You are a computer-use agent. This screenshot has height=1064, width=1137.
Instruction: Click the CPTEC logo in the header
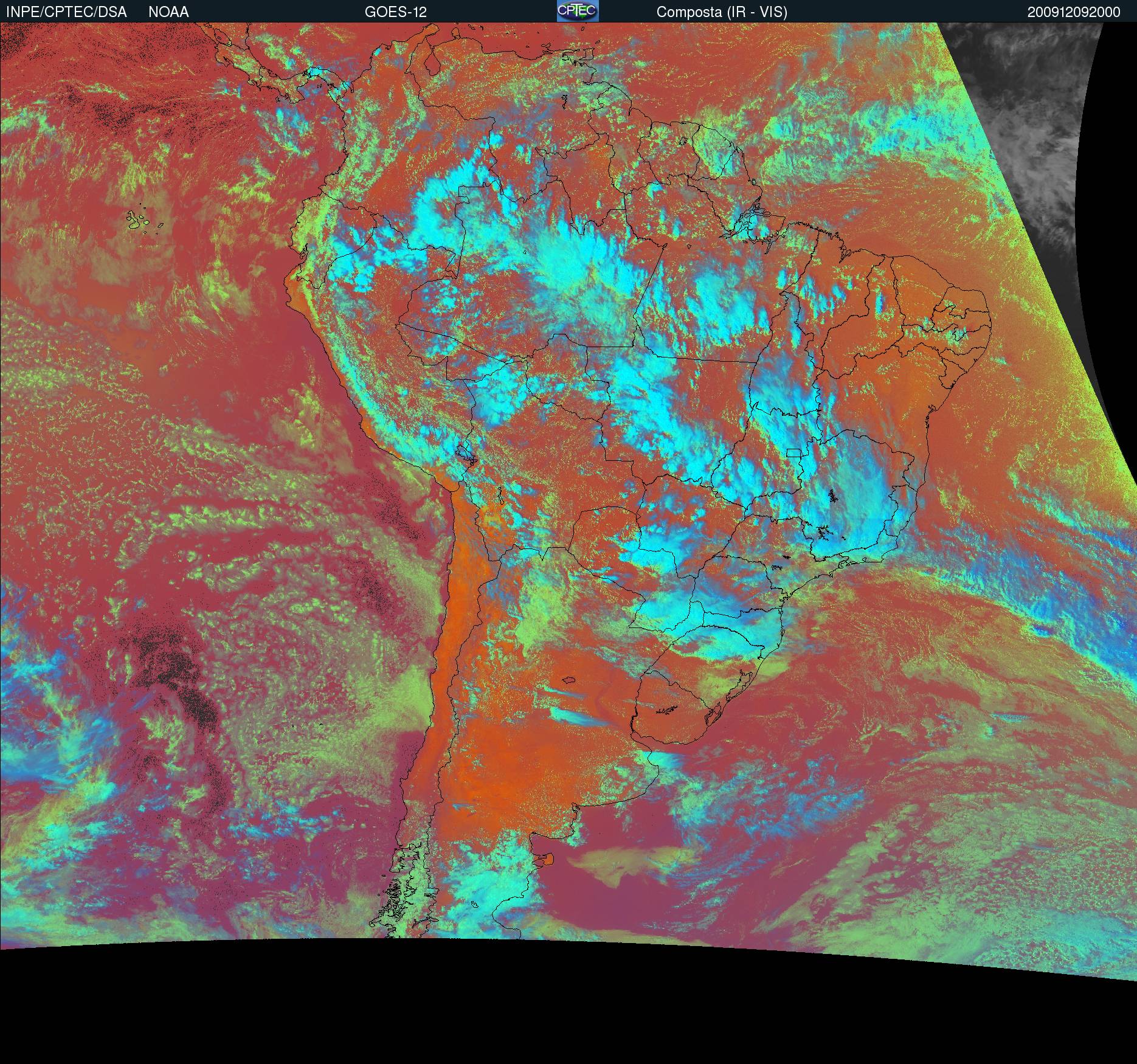(578, 11)
